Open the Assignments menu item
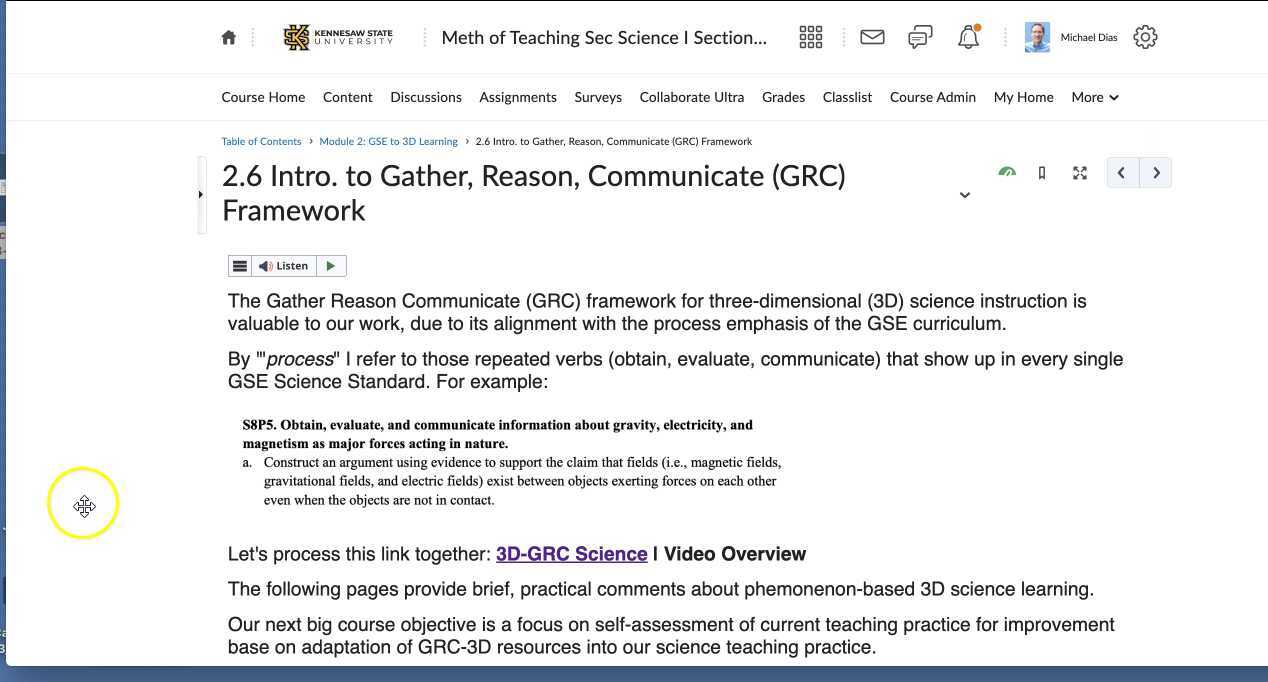The height and width of the screenshot is (682, 1268). click(x=517, y=97)
